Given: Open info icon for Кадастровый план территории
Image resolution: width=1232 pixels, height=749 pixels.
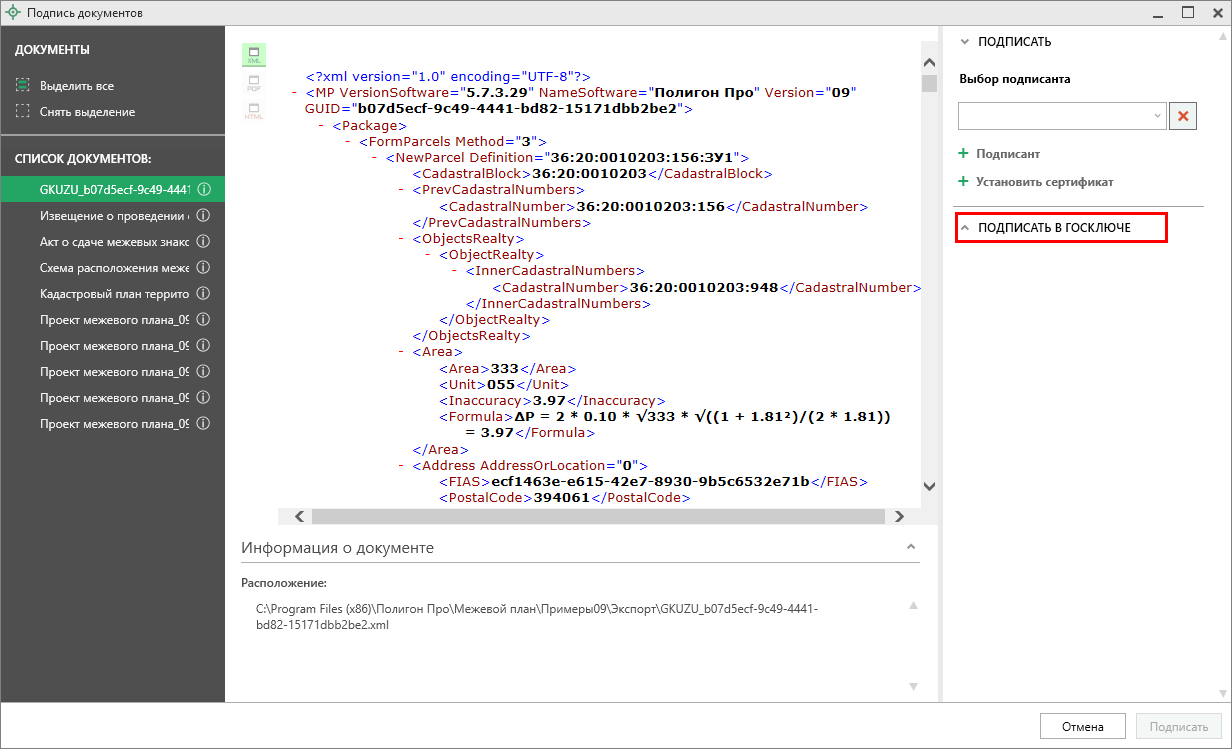Looking at the screenshot, I should click(x=203, y=293).
